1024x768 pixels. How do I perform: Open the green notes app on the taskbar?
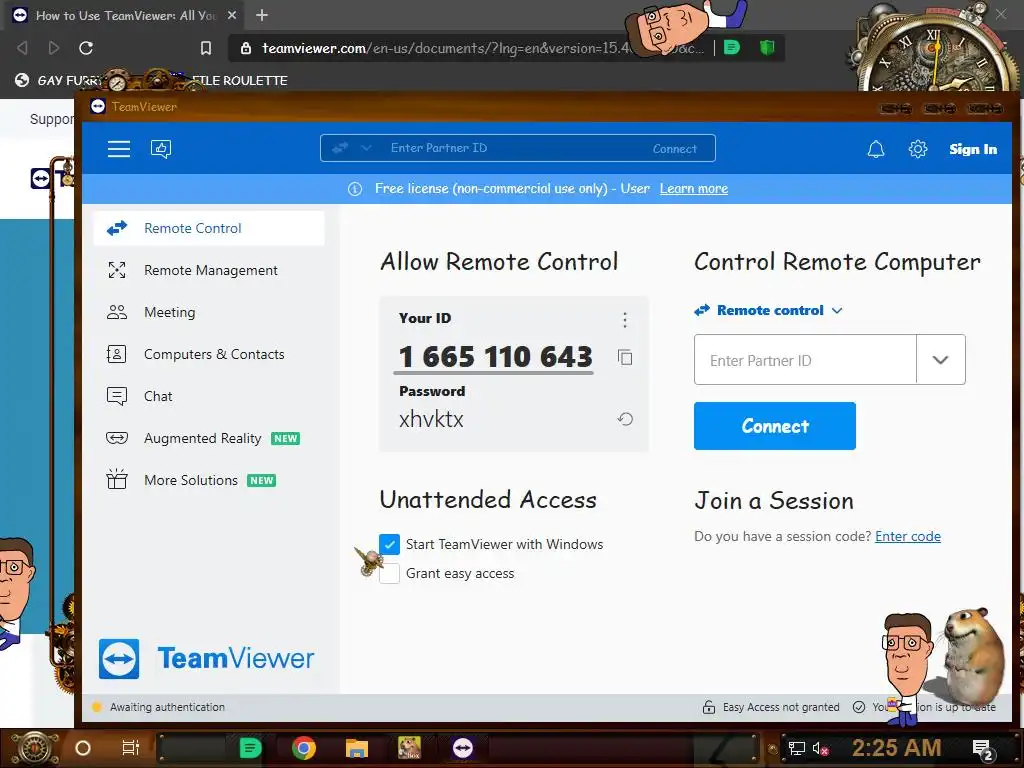click(x=250, y=748)
